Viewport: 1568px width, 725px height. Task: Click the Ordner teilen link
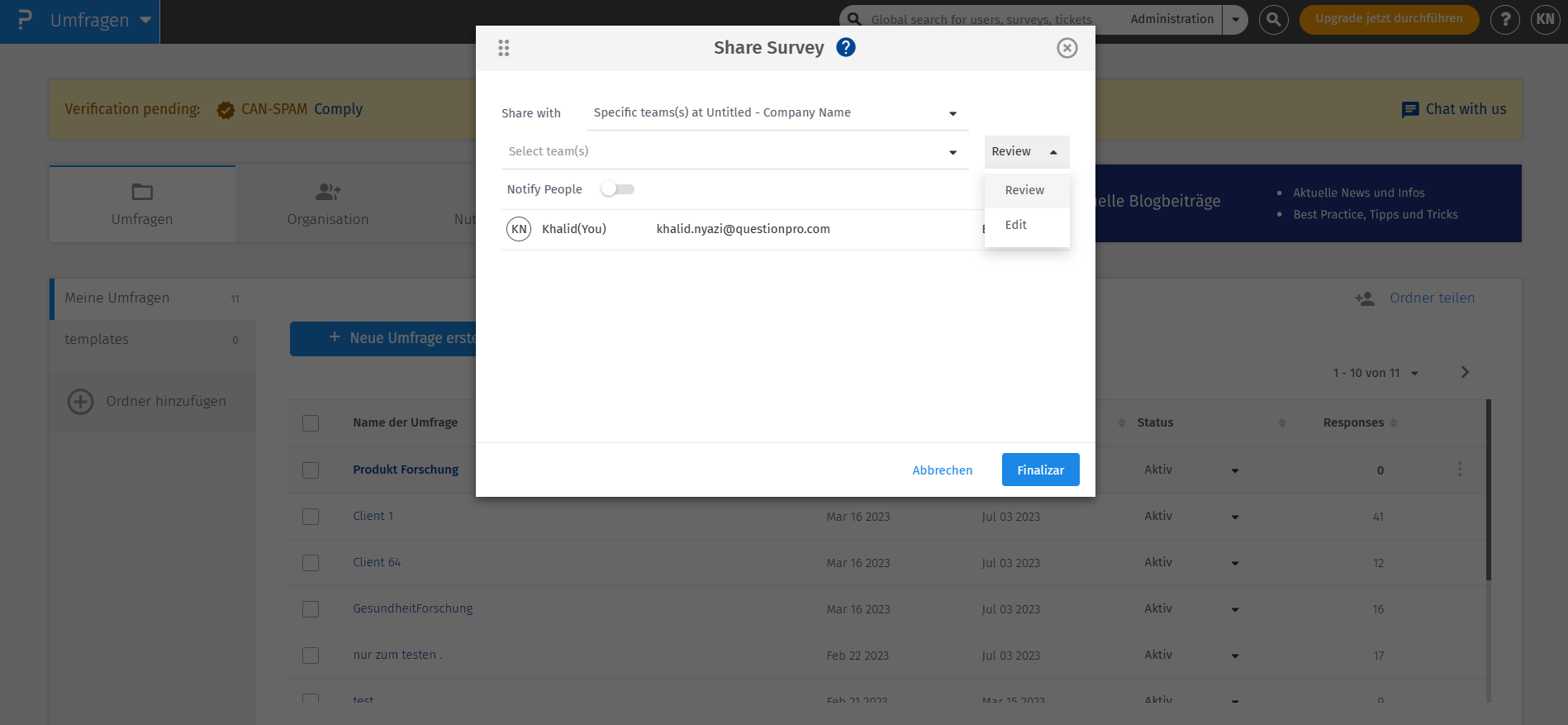tap(1432, 298)
